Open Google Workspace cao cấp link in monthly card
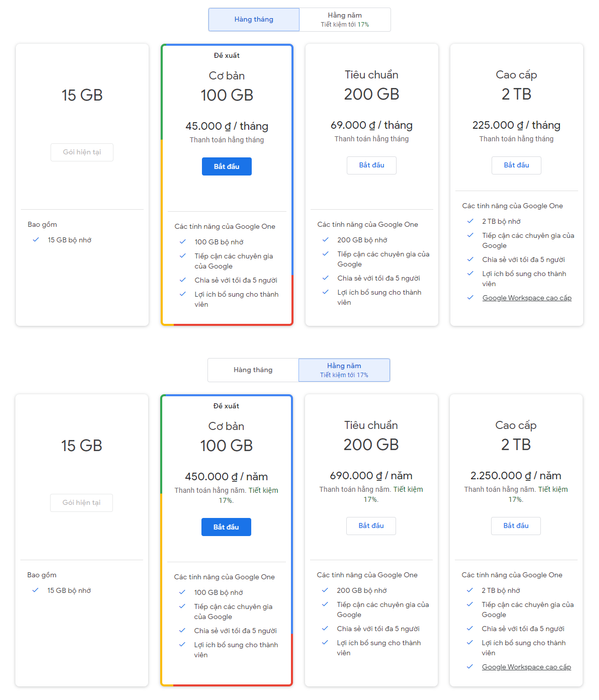The width and height of the screenshot is (599, 700). click(527, 298)
